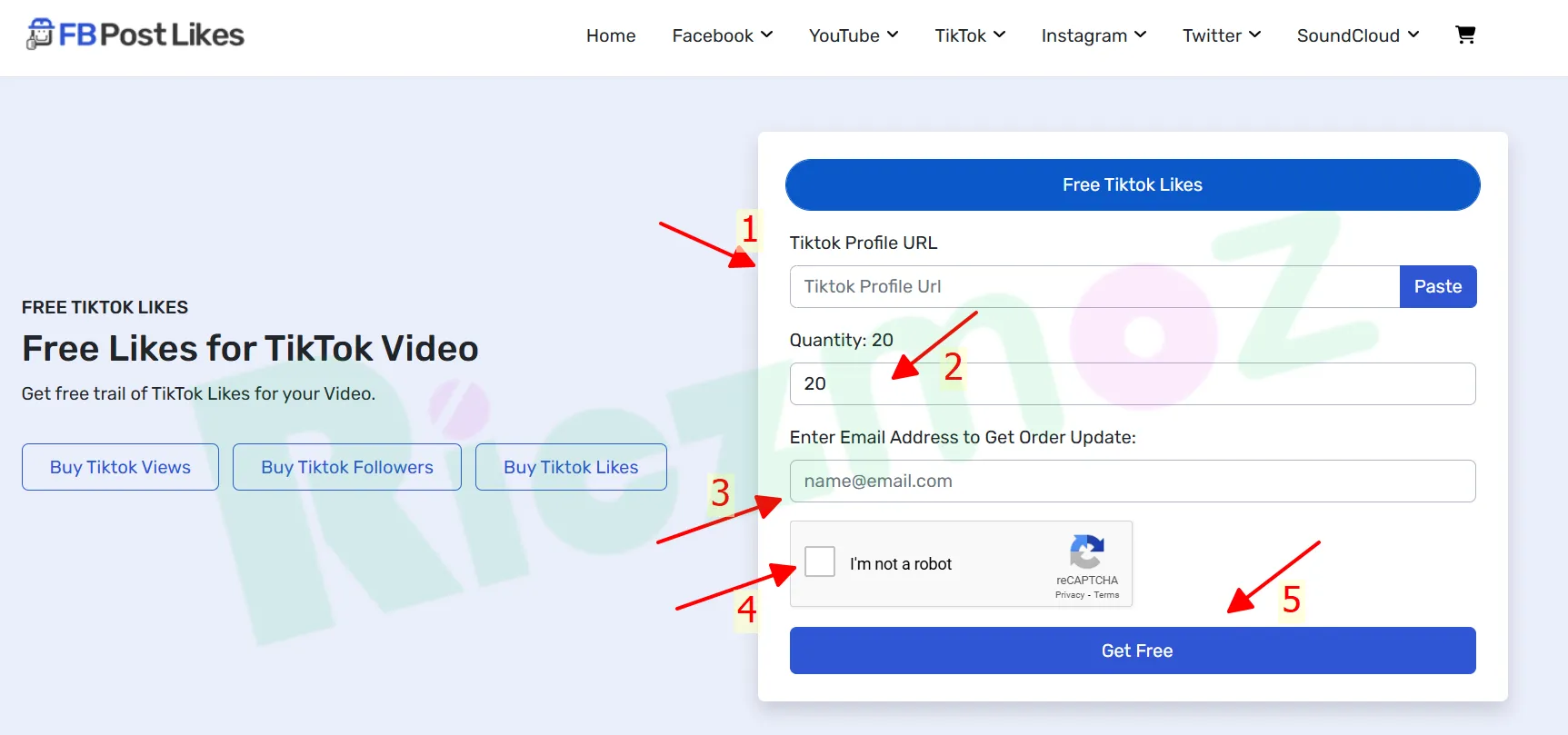Click the FB Post Likes logo
1568x735 pixels.
pos(135,35)
